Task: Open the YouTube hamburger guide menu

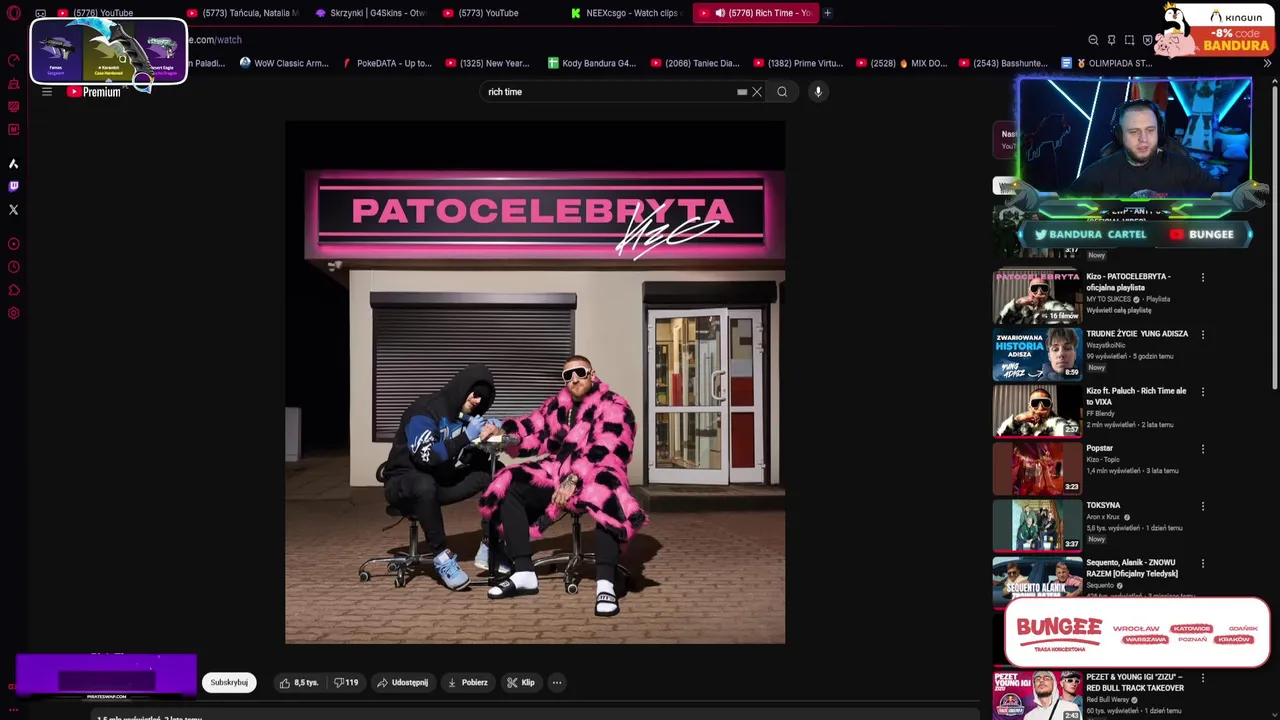Action: coord(46,91)
